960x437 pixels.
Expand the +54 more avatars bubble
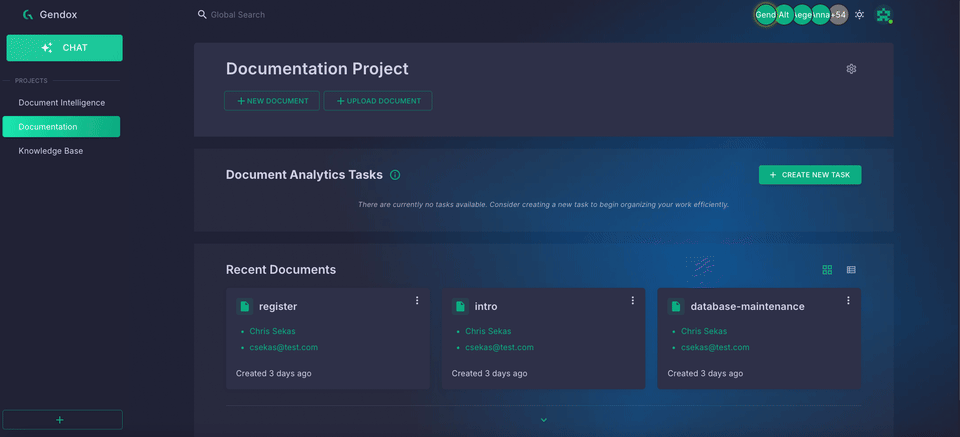point(839,15)
